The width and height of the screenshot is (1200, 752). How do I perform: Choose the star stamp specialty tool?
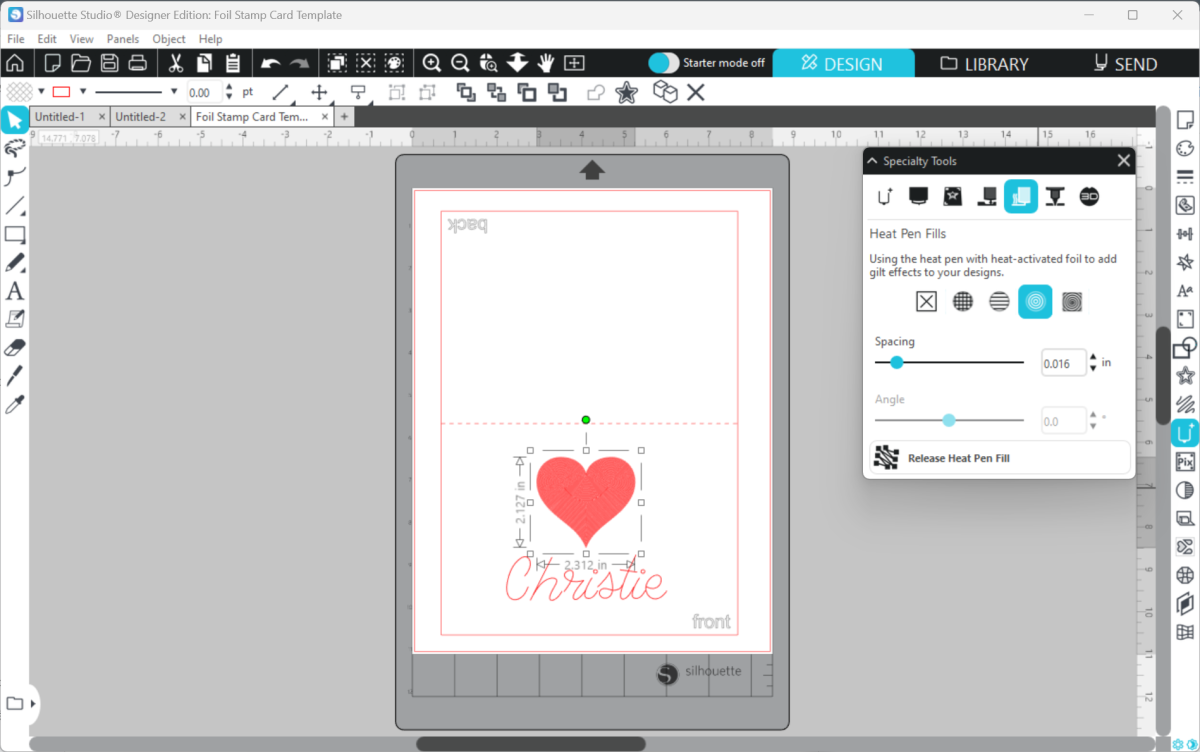(x=953, y=197)
